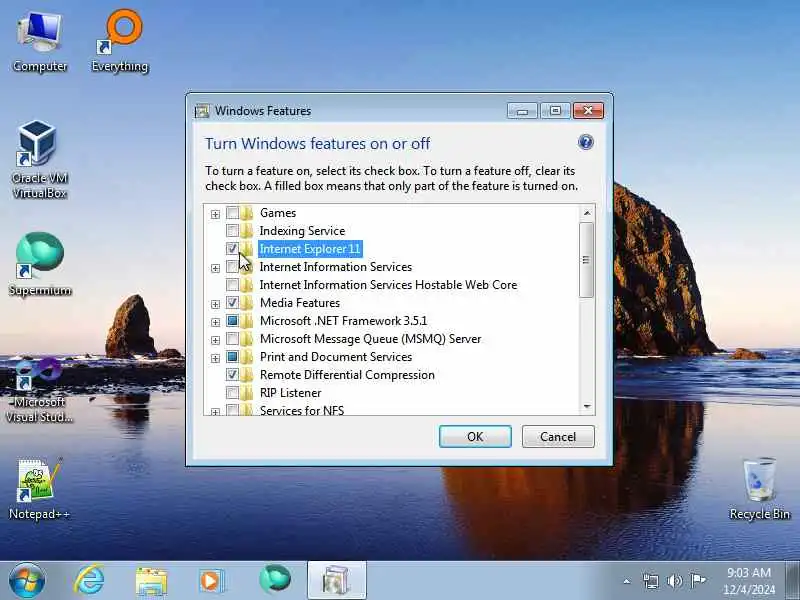Maximize the Windows Features dialog

pos(555,111)
